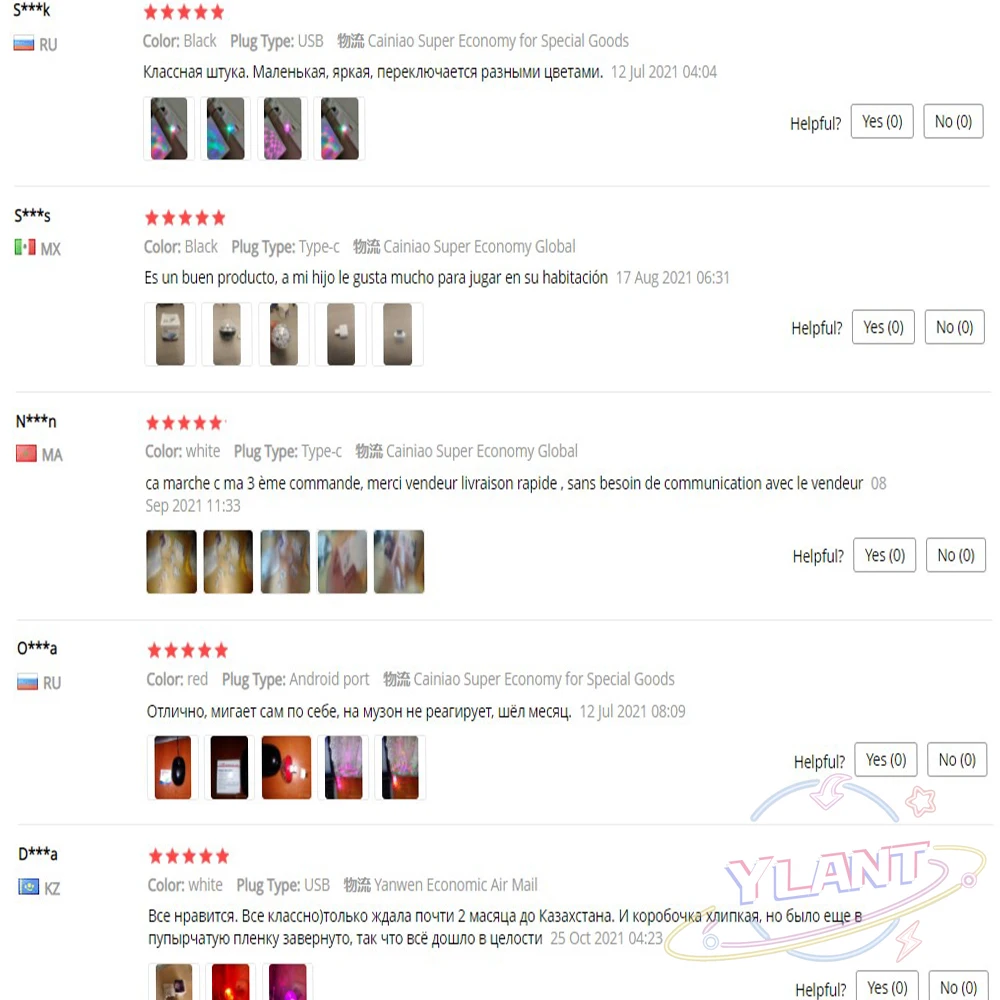Open the red-lit photo in D***a's review
Viewport: 1000px width, 1000px height.
click(230, 982)
